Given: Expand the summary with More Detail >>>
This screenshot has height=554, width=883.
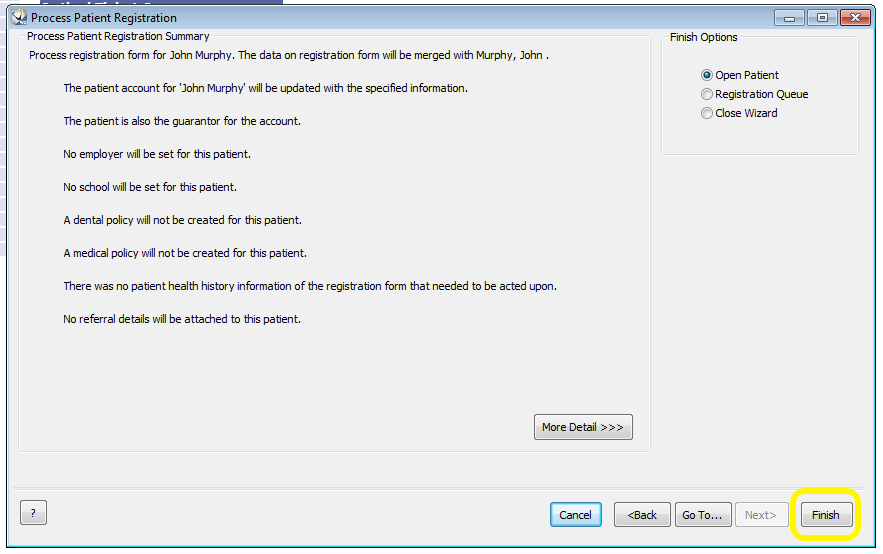Looking at the screenshot, I should [x=583, y=427].
